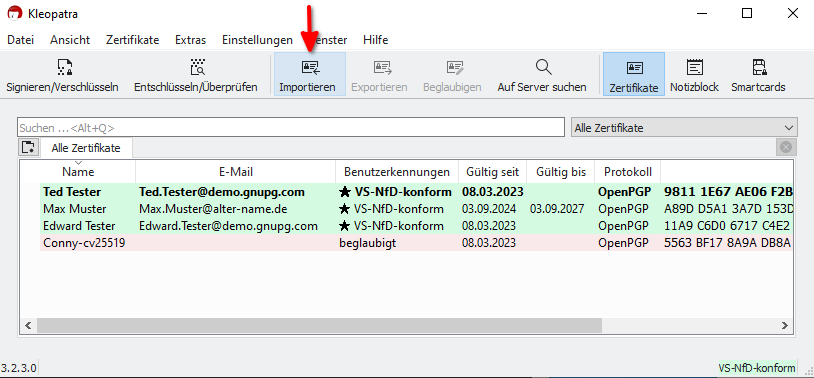Minimize the Kleopatra window

(701, 14)
